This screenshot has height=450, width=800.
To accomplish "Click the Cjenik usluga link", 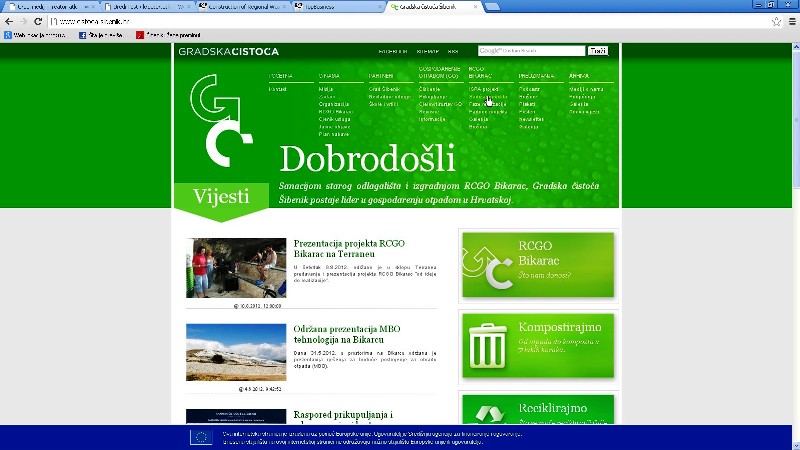I will pyautogui.click(x=334, y=119).
